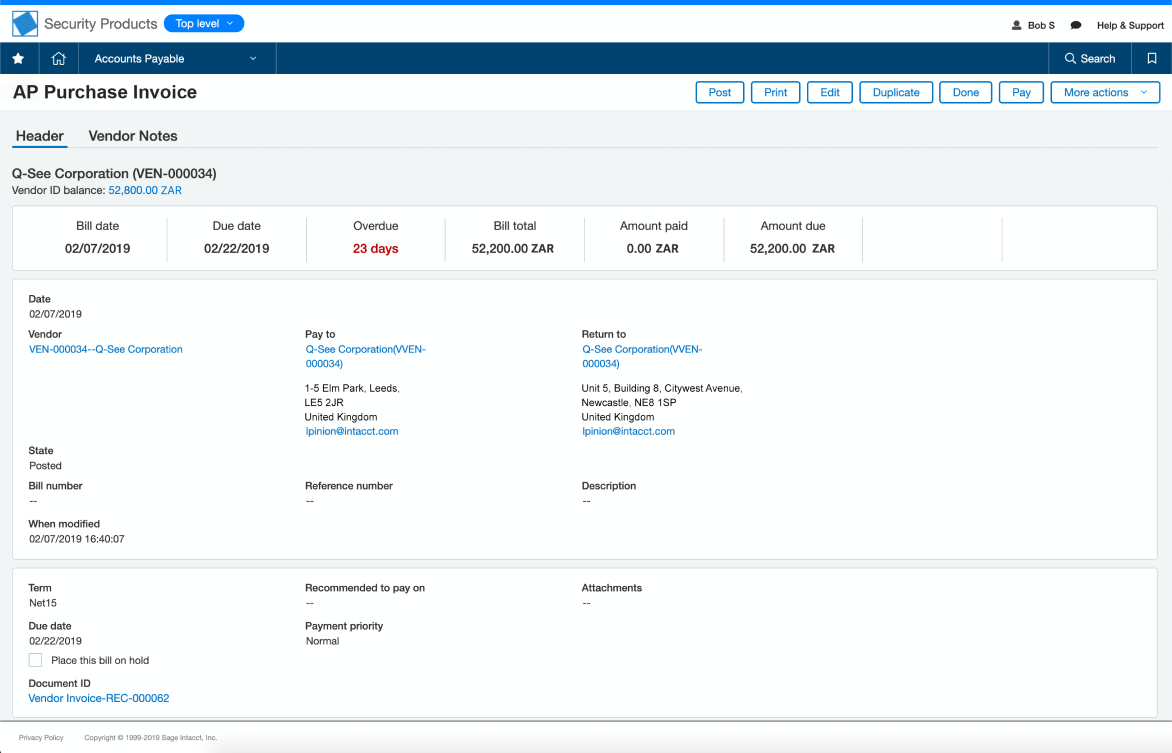
Task: Open the bookmark icon in navigation bar
Action: pos(1152,58)
